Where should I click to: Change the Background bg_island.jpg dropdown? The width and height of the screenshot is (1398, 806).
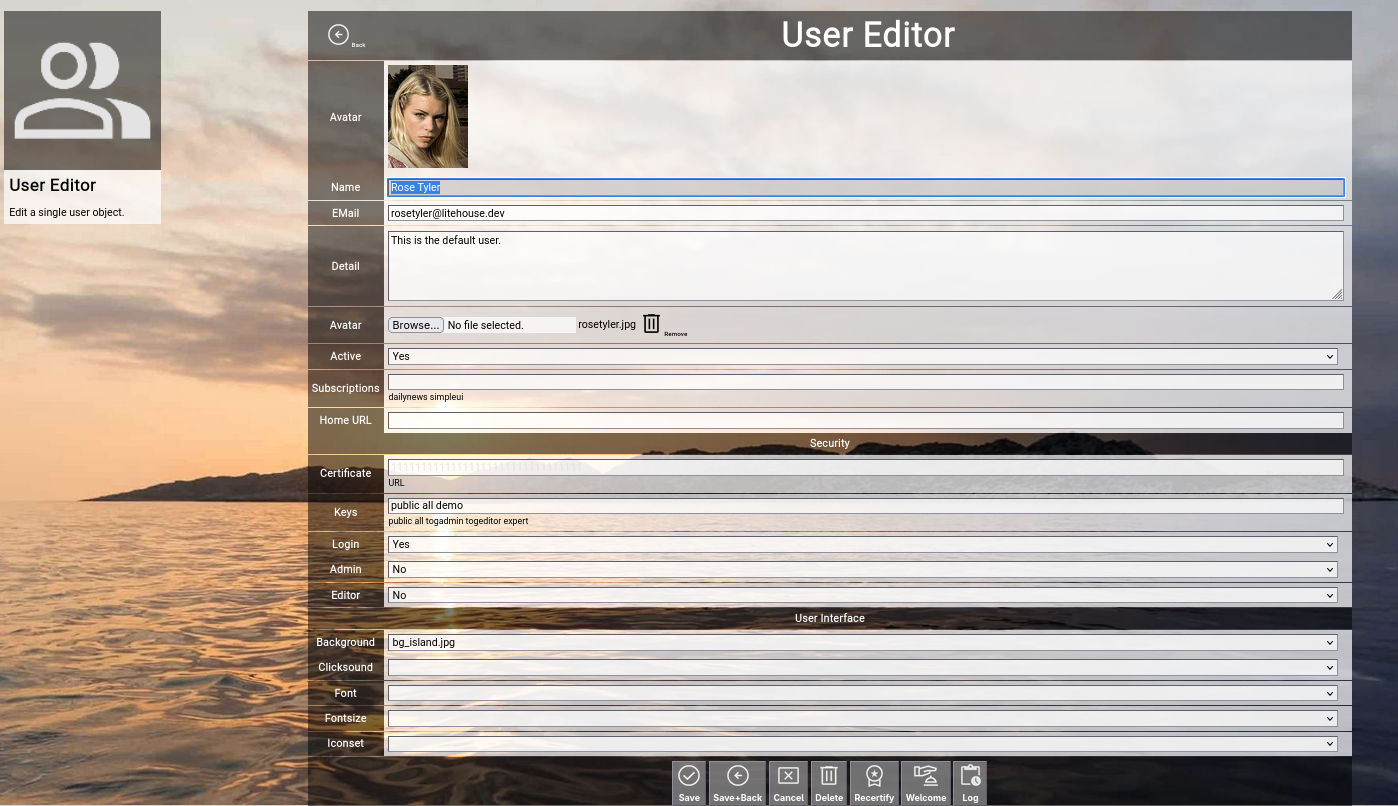click(x=864, y=643)
